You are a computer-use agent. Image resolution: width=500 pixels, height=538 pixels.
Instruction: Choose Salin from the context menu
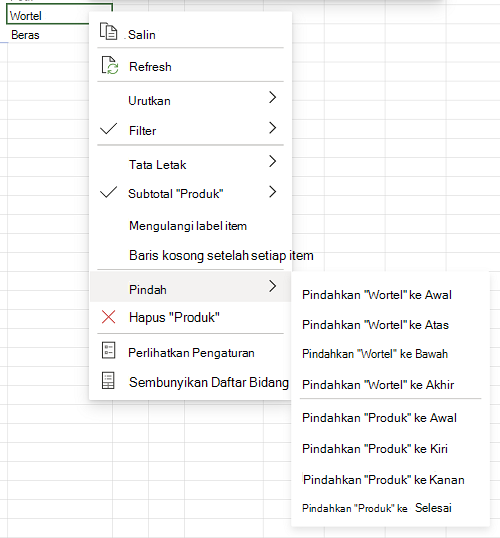(190, 33)
